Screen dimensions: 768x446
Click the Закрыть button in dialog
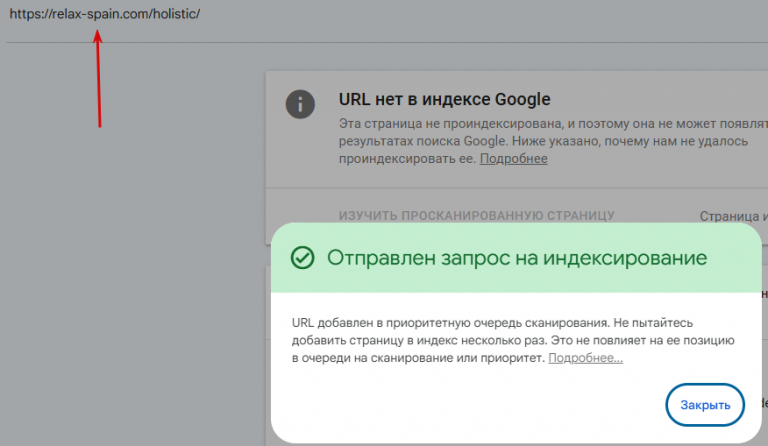point(705,405)
